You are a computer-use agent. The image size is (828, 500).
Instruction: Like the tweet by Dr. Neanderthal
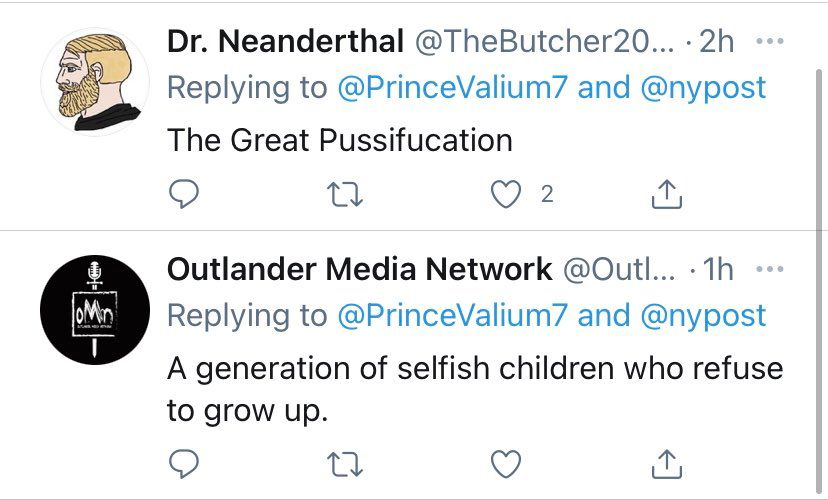coord(508,196)
